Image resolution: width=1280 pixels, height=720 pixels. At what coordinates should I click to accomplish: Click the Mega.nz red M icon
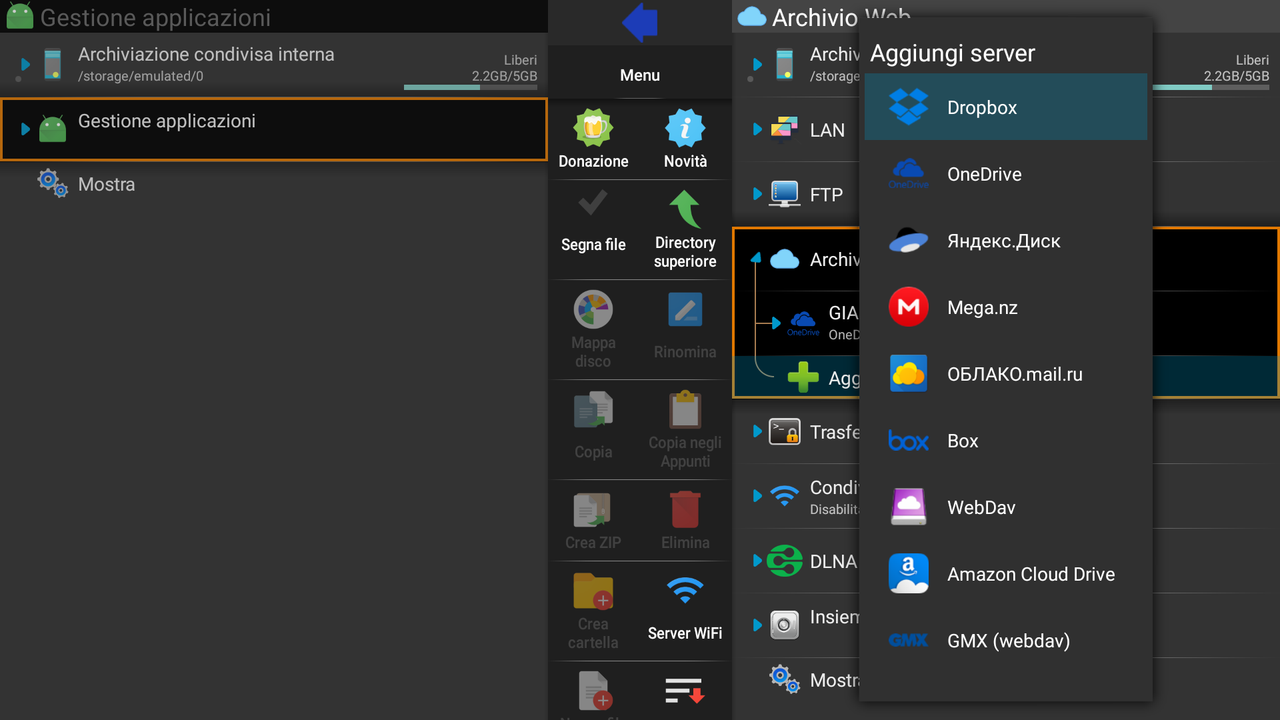coord(908,308)
